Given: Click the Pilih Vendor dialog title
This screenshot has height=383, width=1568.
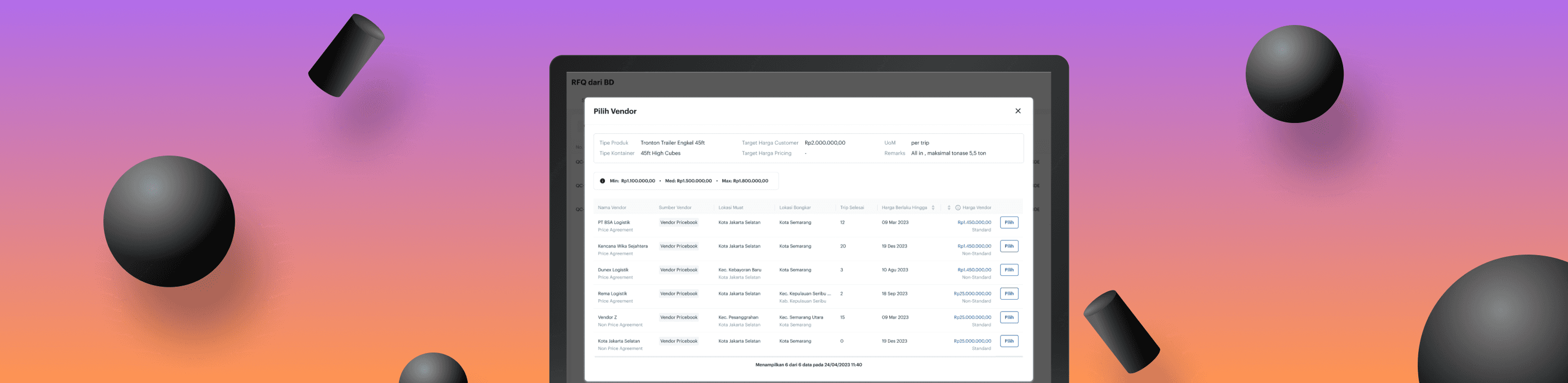Looking at the screenshot, I should click(615, 111).
